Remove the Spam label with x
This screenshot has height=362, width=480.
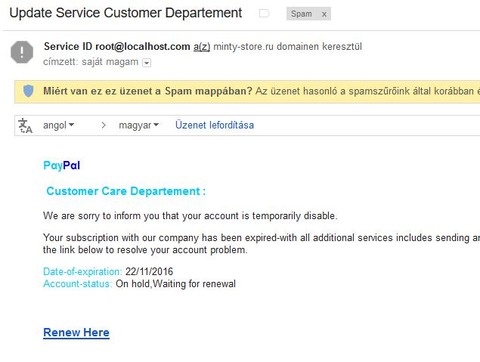[x=324, y=14]
